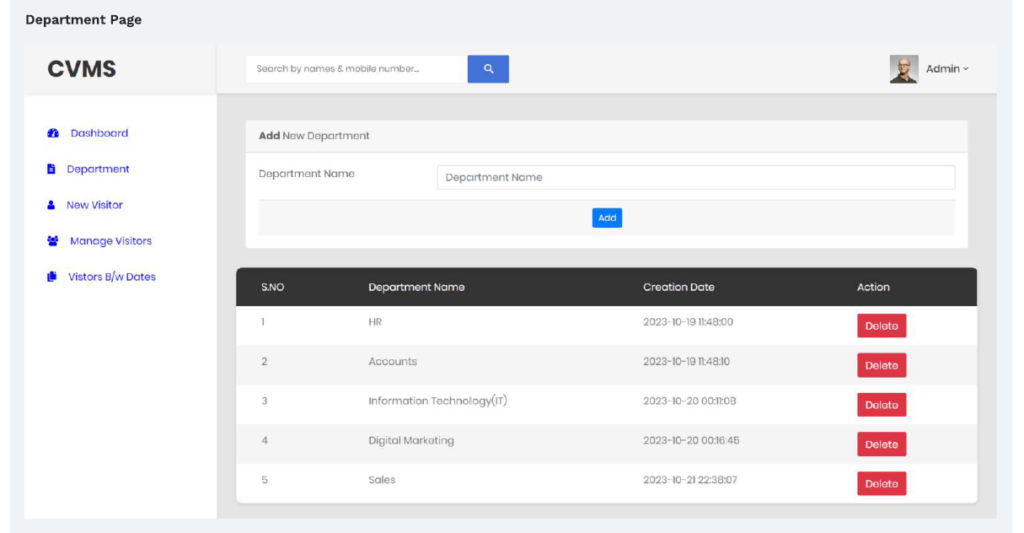This screenshot has height=533, width=1024.
Task: Click serial number 2 in Accounts row
Action: [x=264, y=361]
